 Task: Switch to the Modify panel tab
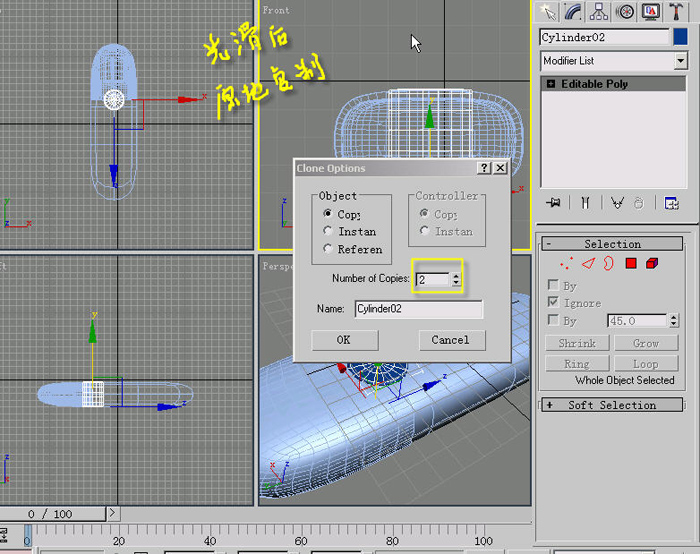[x=573, y=12]
